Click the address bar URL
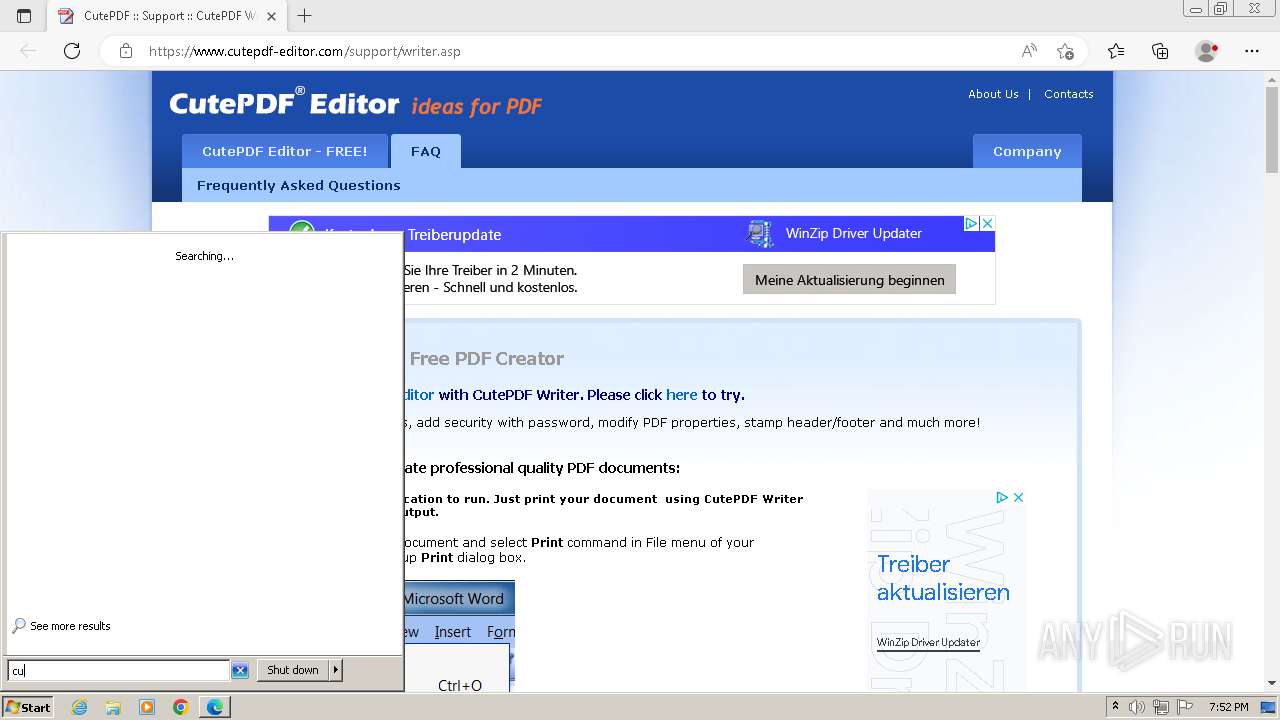This screenshot has height=720, width=1280. [305, 51]
